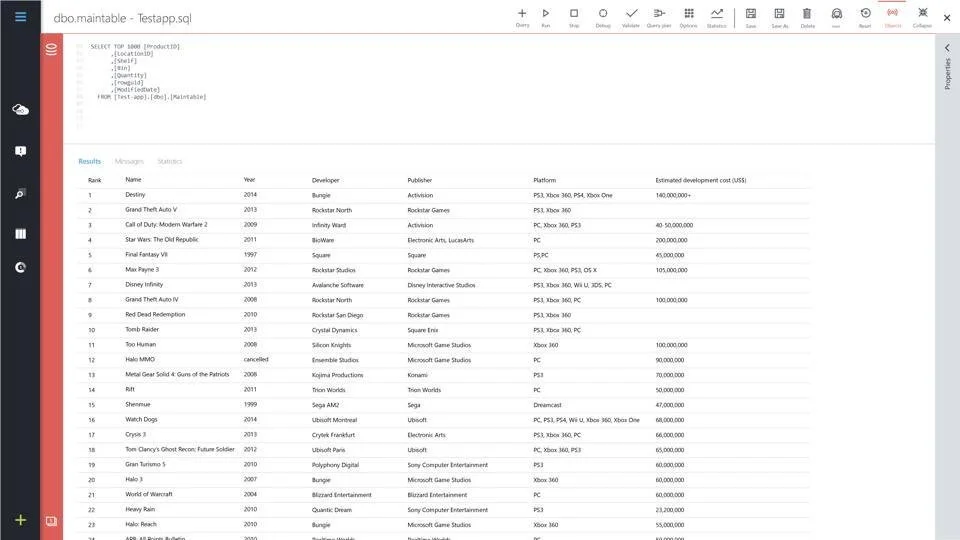
Task: Select the World of Warcraft cell
Action: click(x=149, y=494)
